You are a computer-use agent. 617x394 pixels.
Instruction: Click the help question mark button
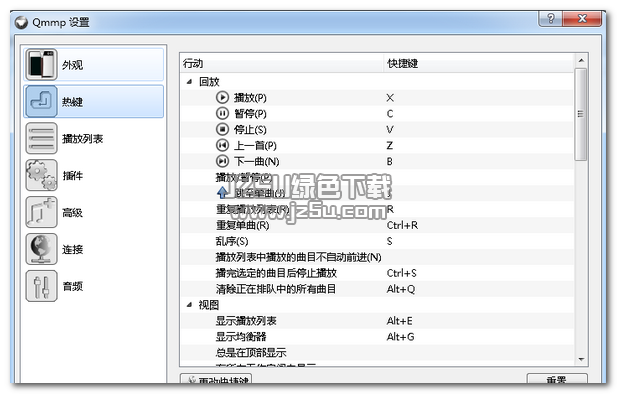tap(550, 18)
